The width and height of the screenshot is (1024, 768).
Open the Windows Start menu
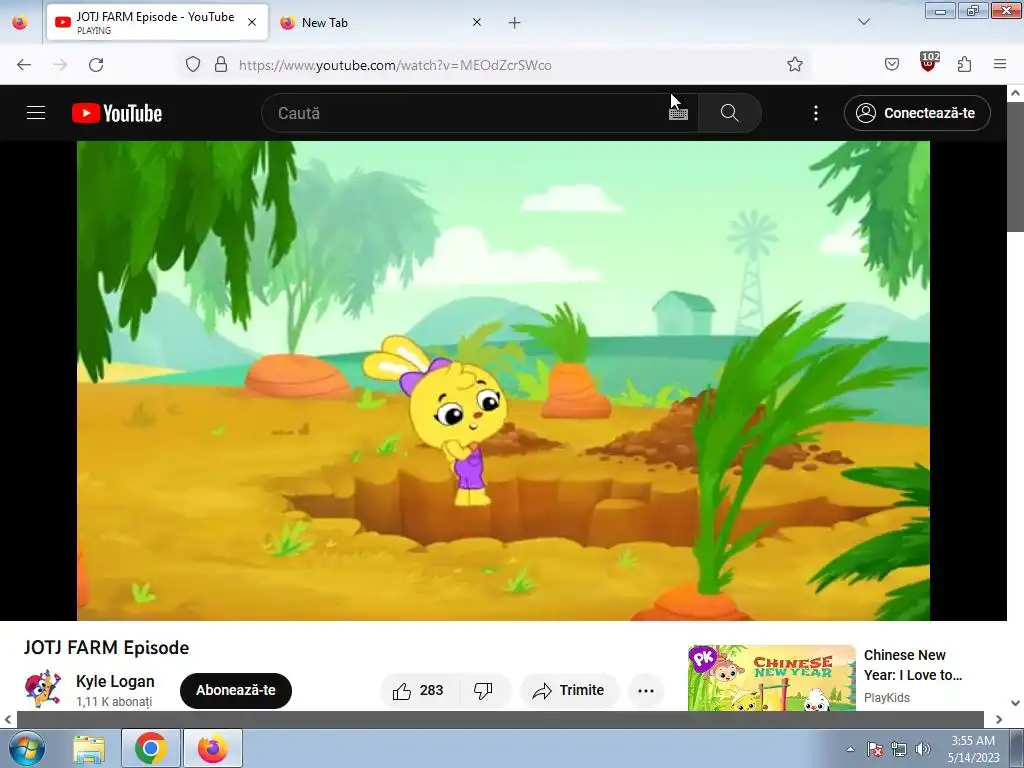click(26, 748)
